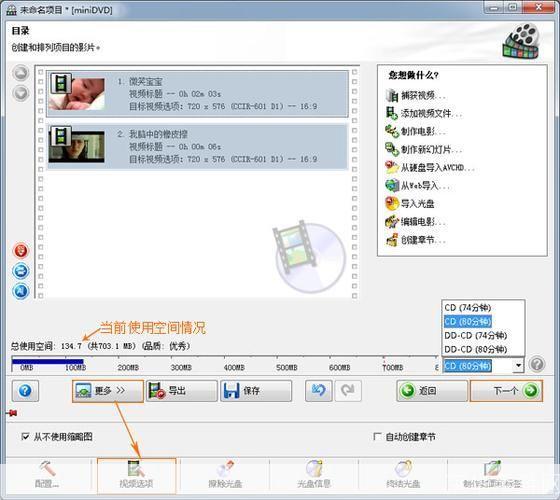This screenshot has height=500, width=560.
Task: Open 制作新幻灯片... to make a slideshow
Action: pos(424,149)
